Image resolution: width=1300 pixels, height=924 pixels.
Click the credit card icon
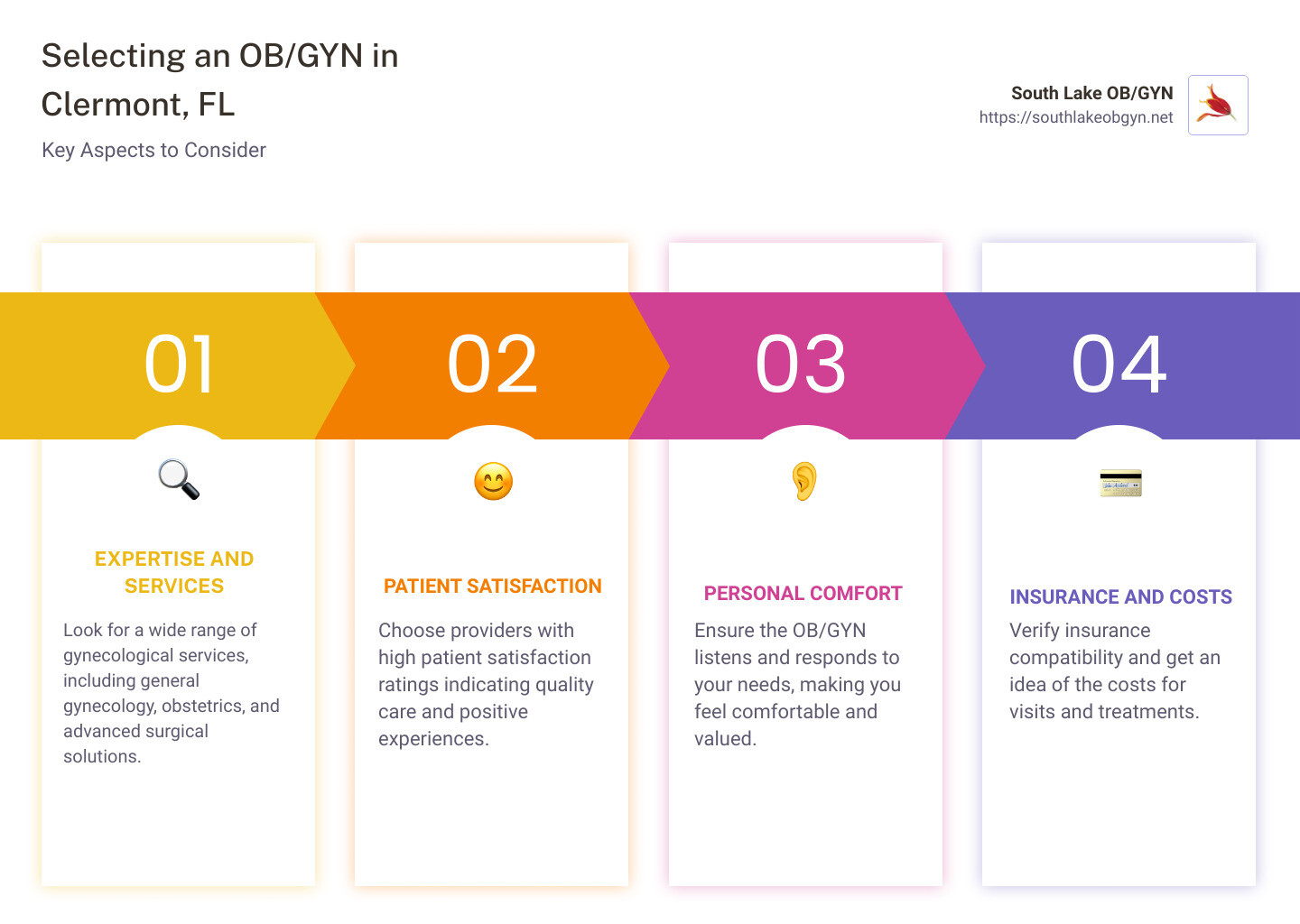pos(1120,483)
